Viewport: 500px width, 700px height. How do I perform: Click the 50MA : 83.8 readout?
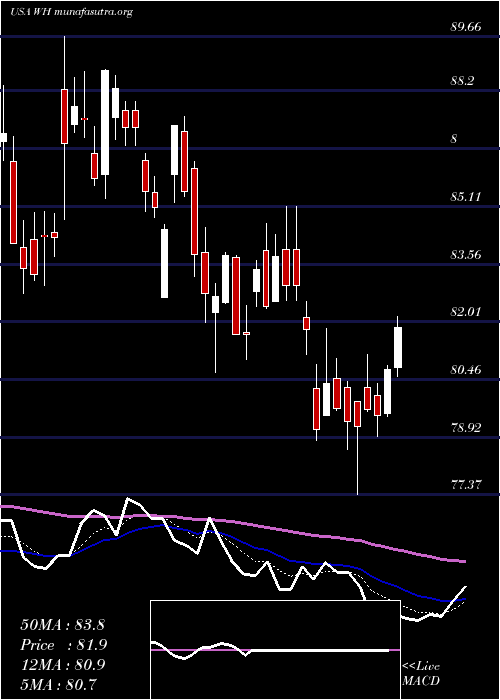pyautogui.click(x=62, y=625)
